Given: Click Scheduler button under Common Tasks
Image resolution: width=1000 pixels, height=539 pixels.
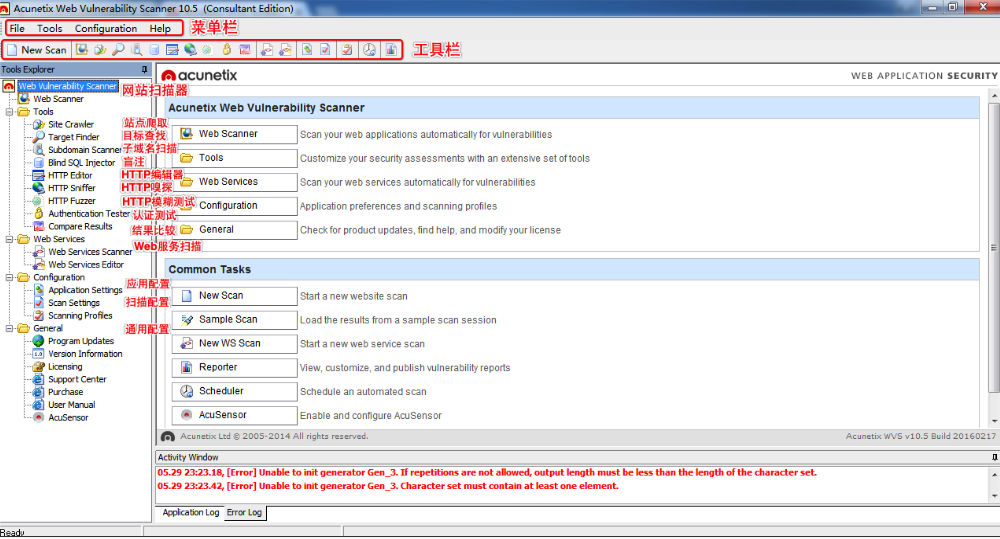Looking at the screenshot, I should pos(234,391).
